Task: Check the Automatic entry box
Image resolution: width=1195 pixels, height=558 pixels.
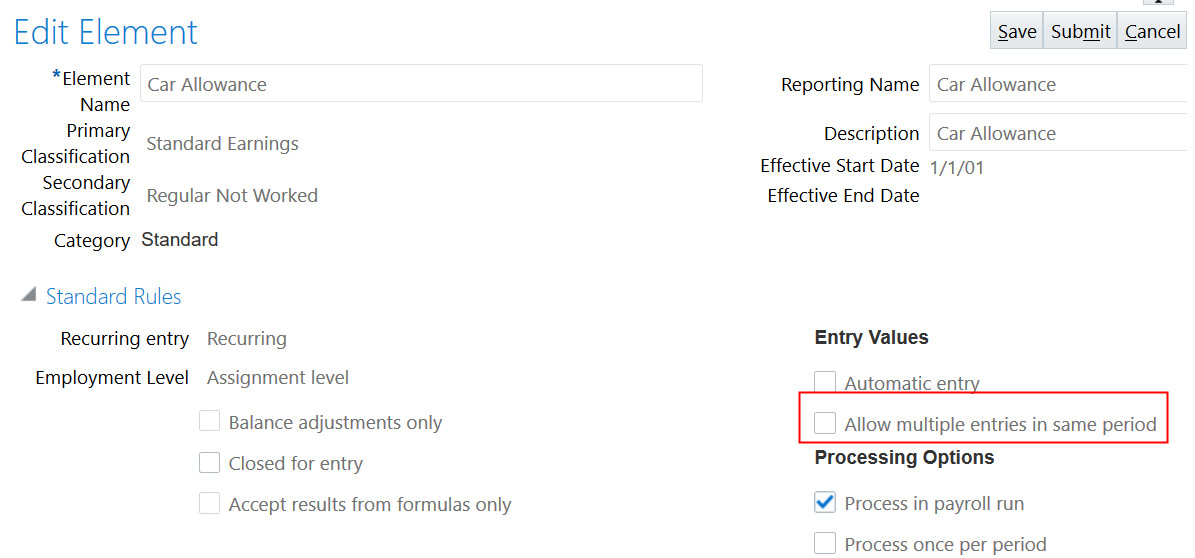Action: 825,383
